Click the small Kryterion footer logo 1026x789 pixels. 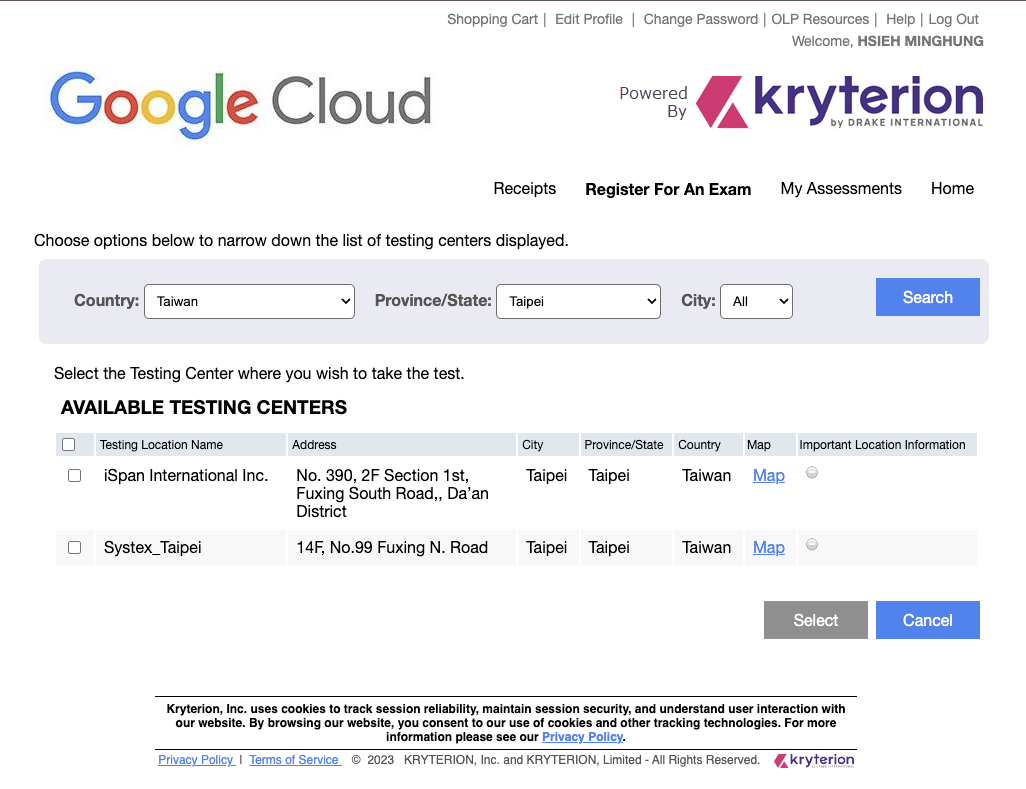(x=814, y=760)
